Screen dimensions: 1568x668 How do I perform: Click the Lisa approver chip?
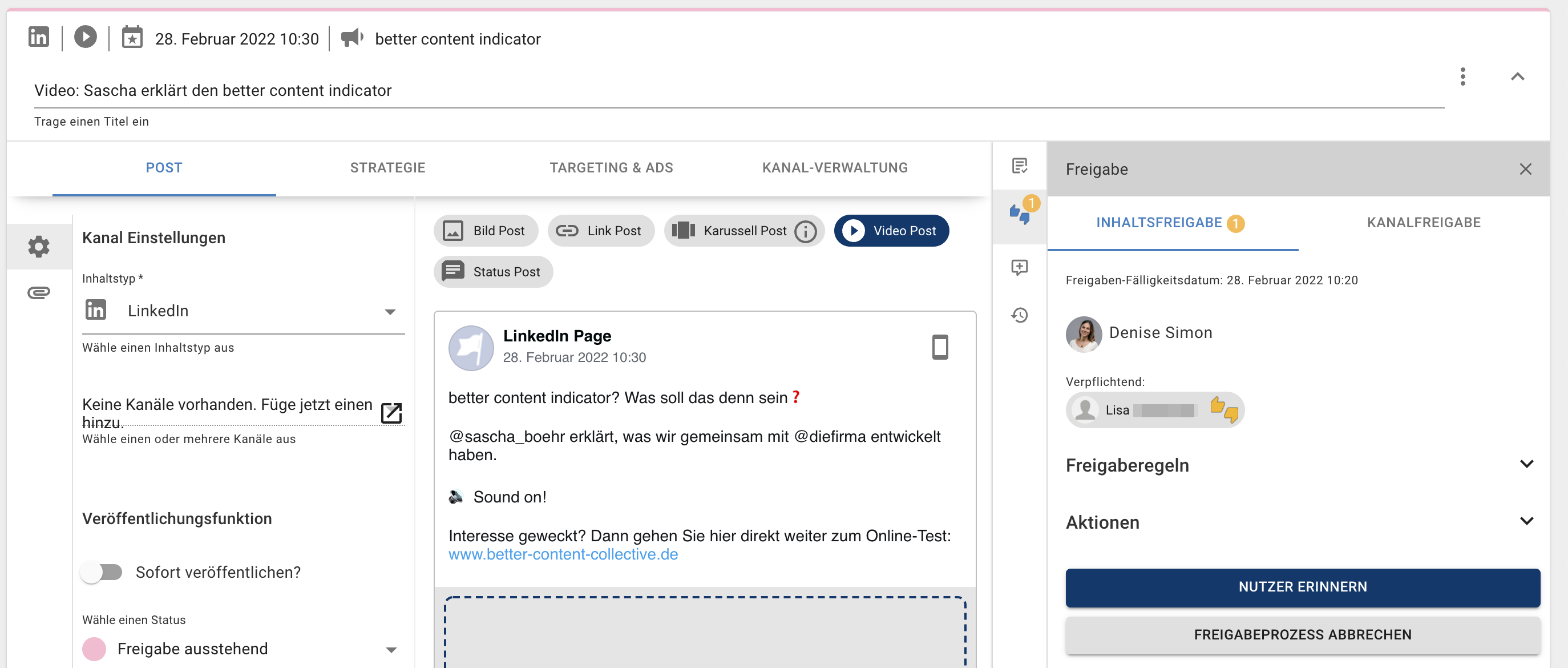click(1155, 410)
